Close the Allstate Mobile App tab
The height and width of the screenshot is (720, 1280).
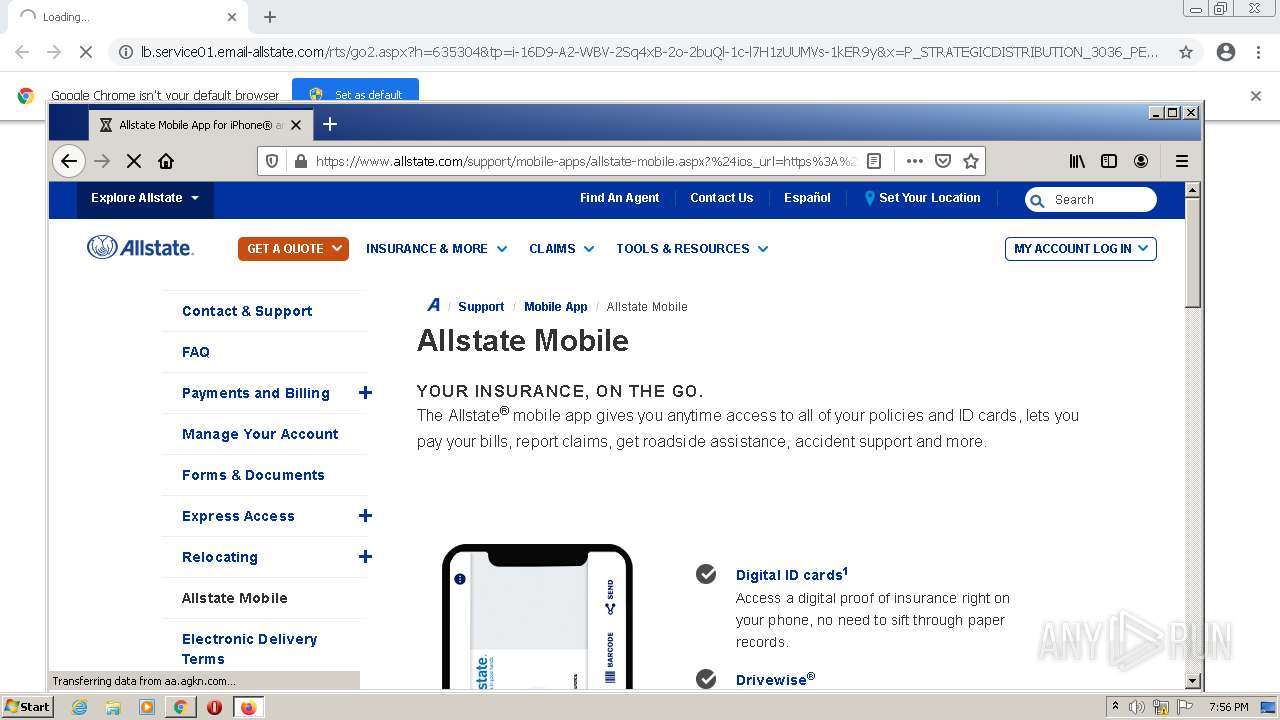(x=296, y=125)
